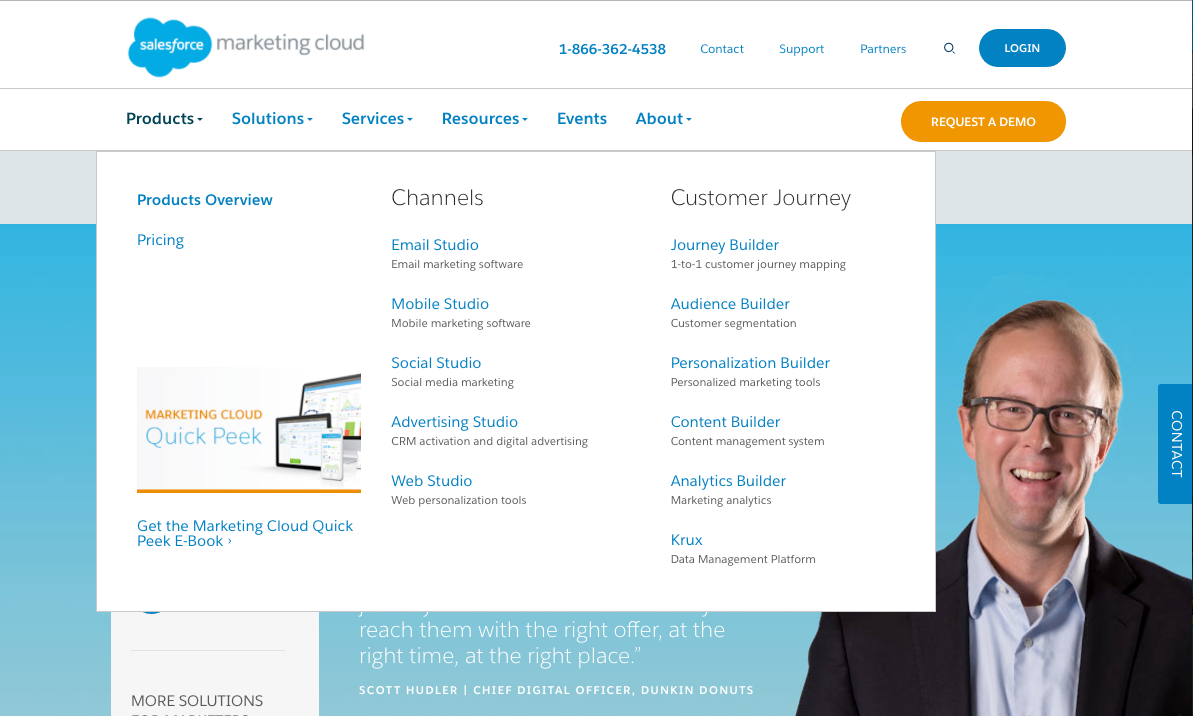Click the 'Mobile marketing software' description text
Image resolution: width=1193 pixels, height=716 pixels.
tap(460, 323)
